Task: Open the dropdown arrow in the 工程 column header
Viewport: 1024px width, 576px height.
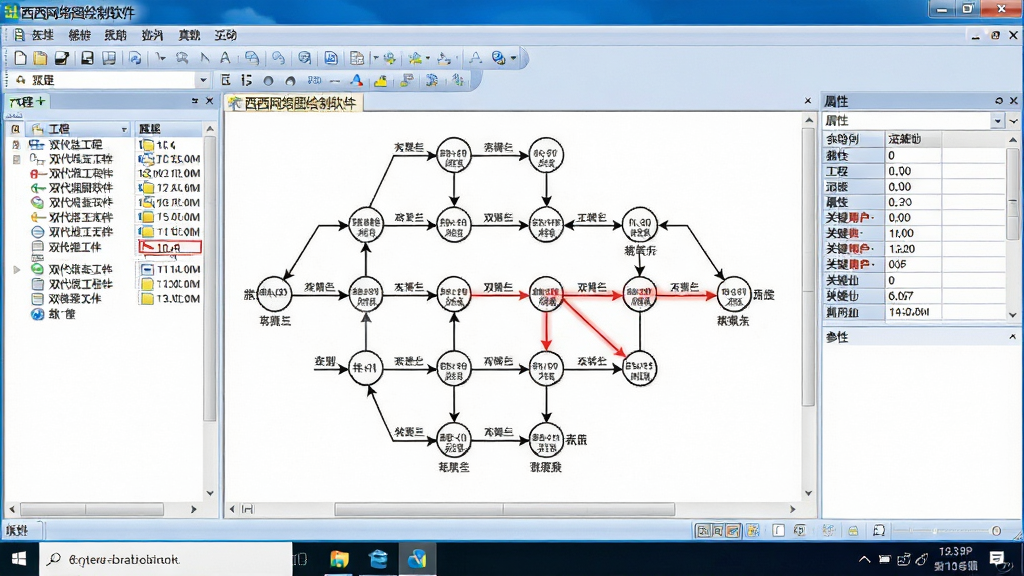Action: click(124, 129)
